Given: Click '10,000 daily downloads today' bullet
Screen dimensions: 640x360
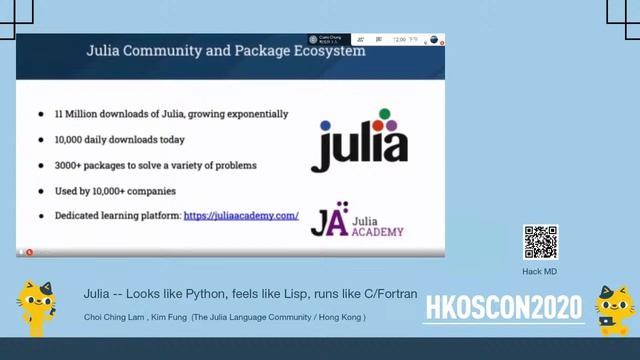Looking at the screenshot, I should [x=120, y=140].
